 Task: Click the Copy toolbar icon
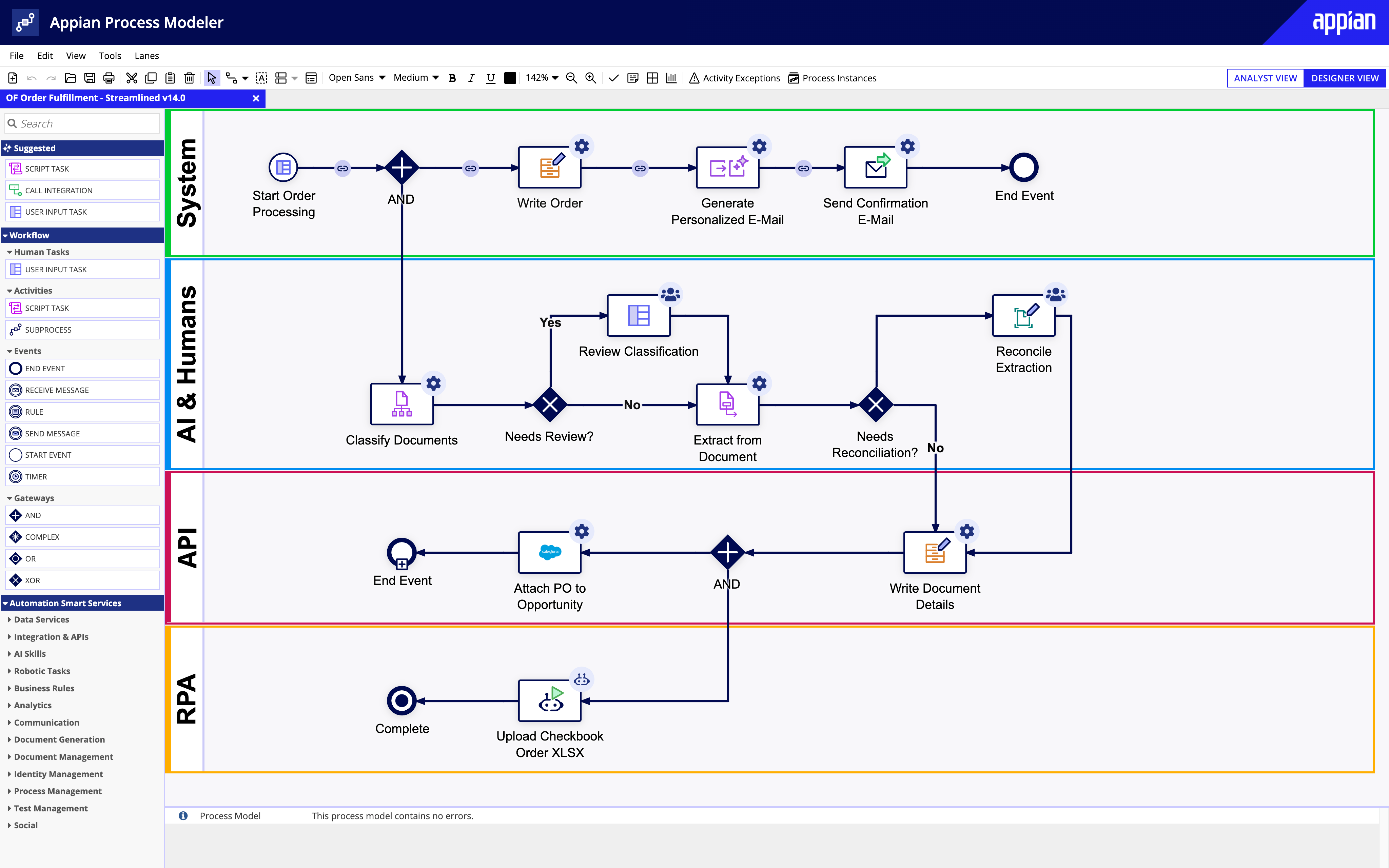pyautogui.click(x=151, y=78)
